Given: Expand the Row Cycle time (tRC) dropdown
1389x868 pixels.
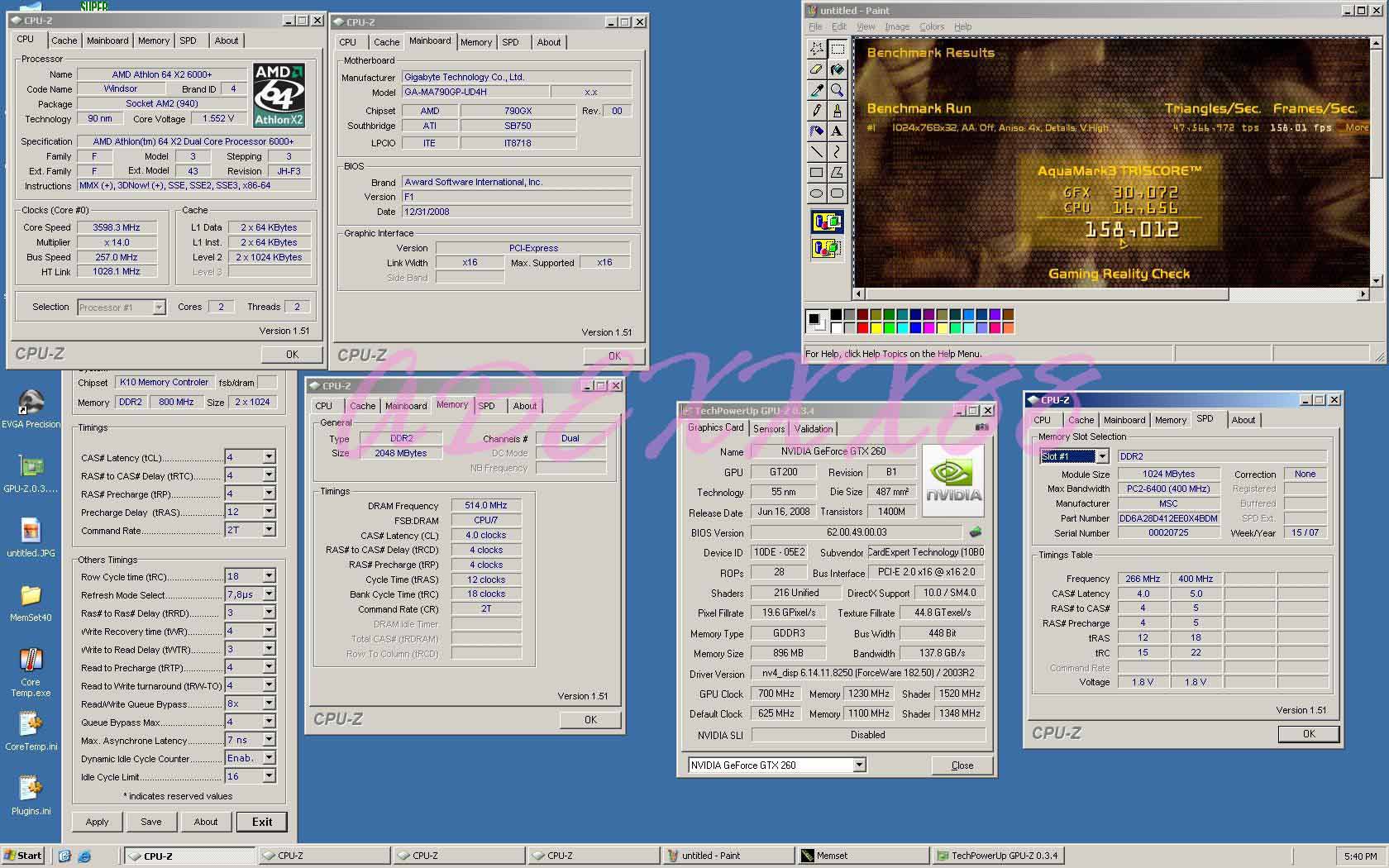Looking at the screenshot, I should (x=269, y=576).
